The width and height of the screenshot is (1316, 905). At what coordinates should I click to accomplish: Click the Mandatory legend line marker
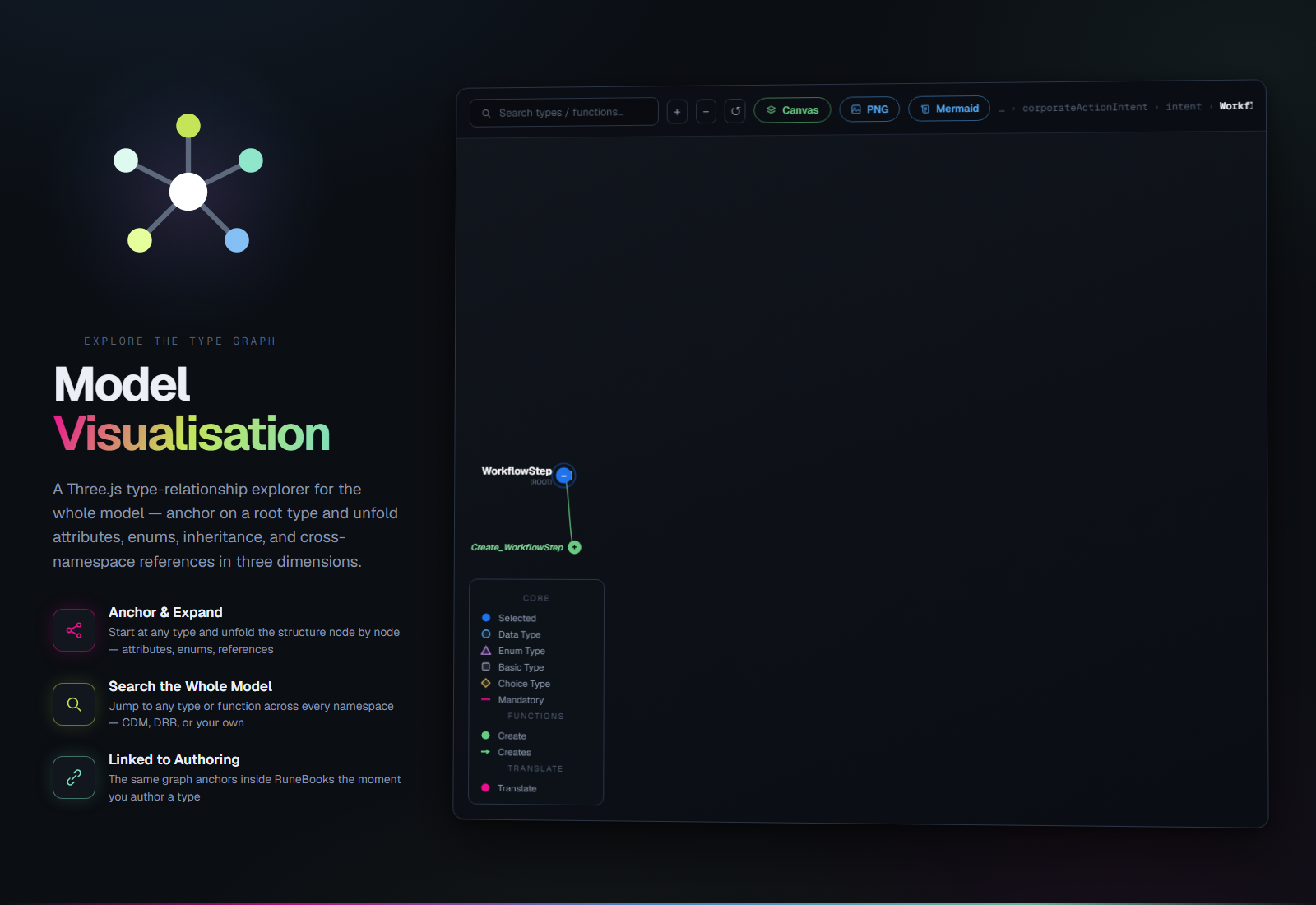(485, 700)
